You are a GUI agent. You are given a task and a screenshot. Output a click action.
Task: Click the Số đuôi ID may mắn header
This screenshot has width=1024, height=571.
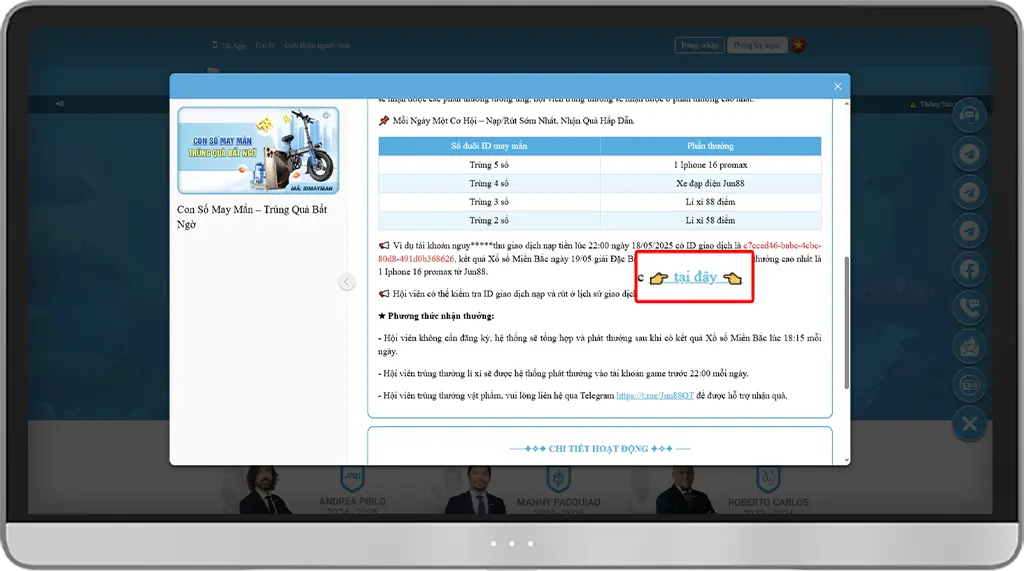click(489, 146)
